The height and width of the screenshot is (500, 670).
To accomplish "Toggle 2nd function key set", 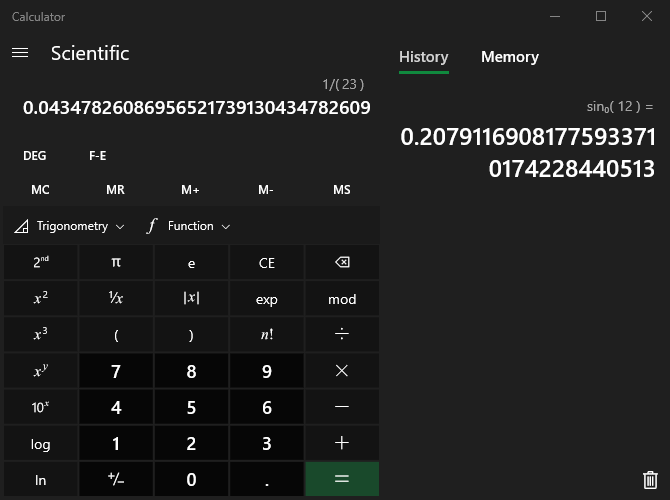I will 41,263.
